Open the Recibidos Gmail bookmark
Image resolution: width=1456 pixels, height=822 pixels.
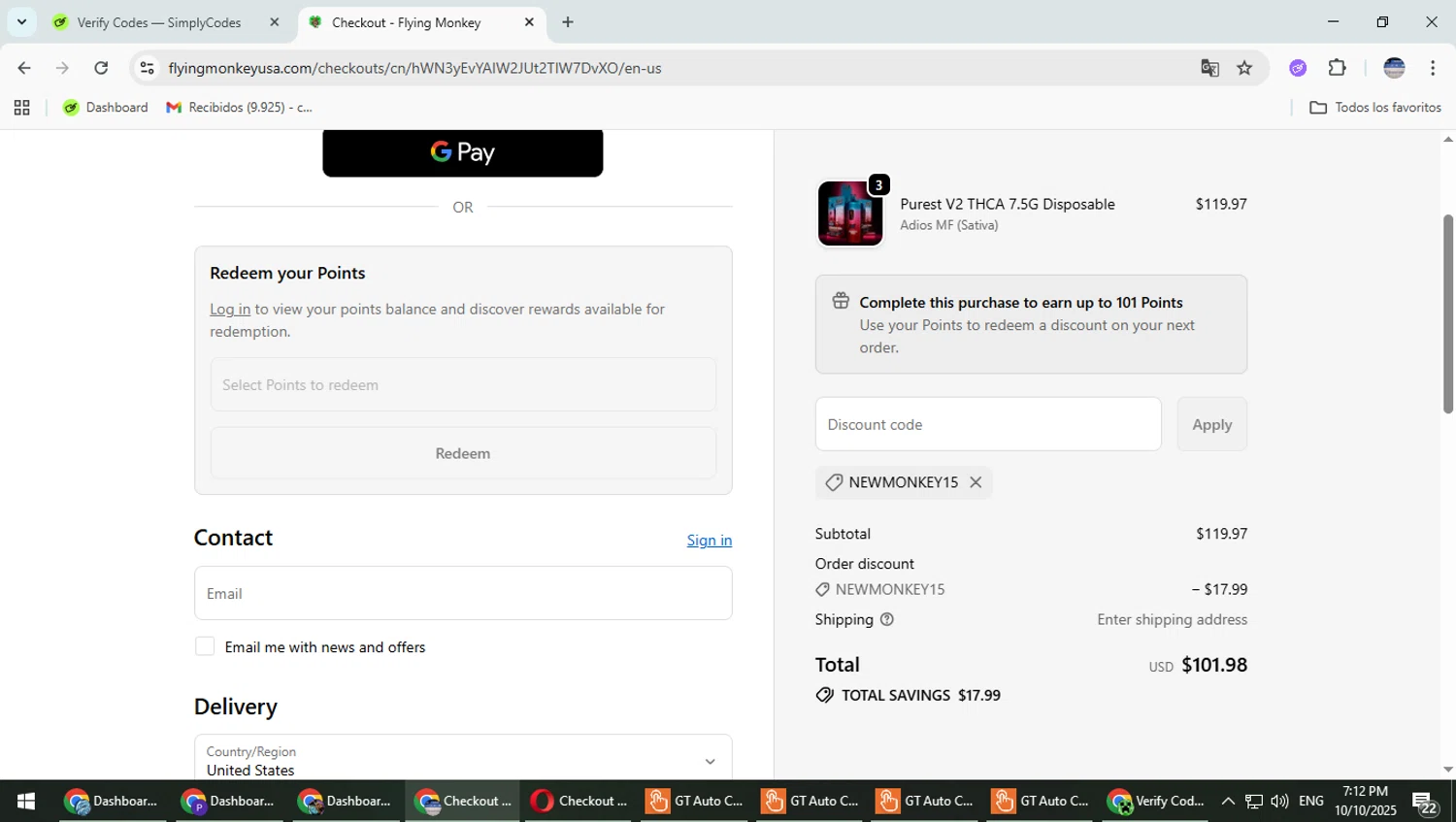click(240, 108)
